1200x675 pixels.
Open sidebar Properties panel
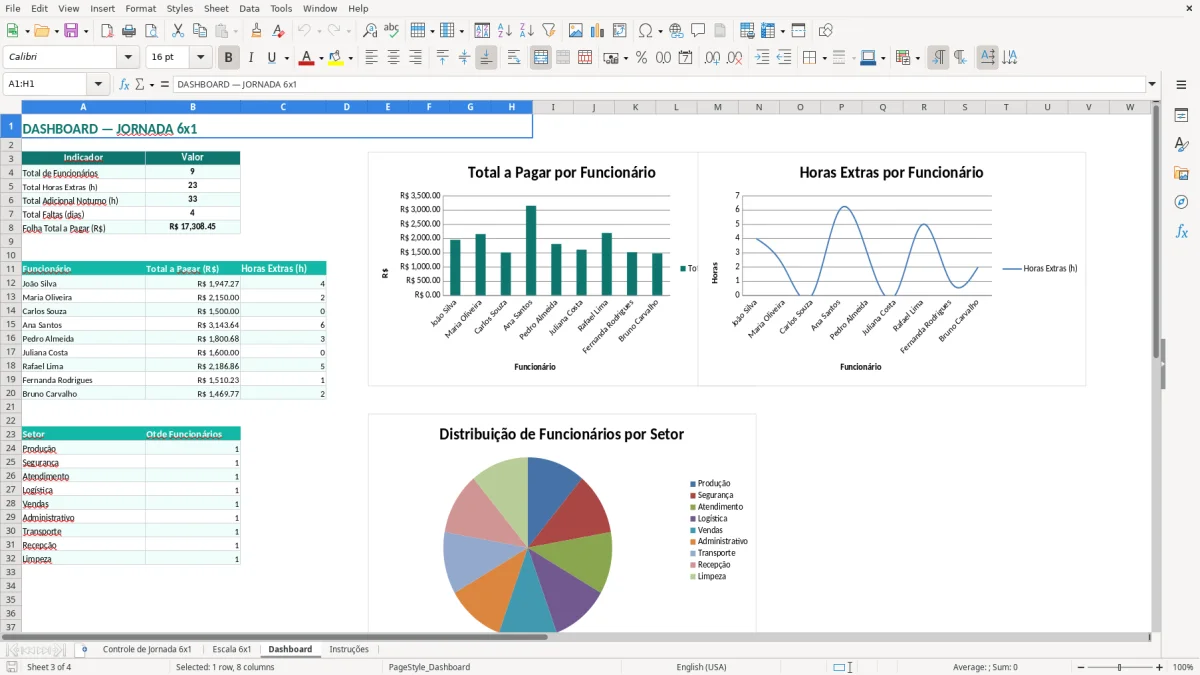pyautogui.click(x=1181, y=116)
